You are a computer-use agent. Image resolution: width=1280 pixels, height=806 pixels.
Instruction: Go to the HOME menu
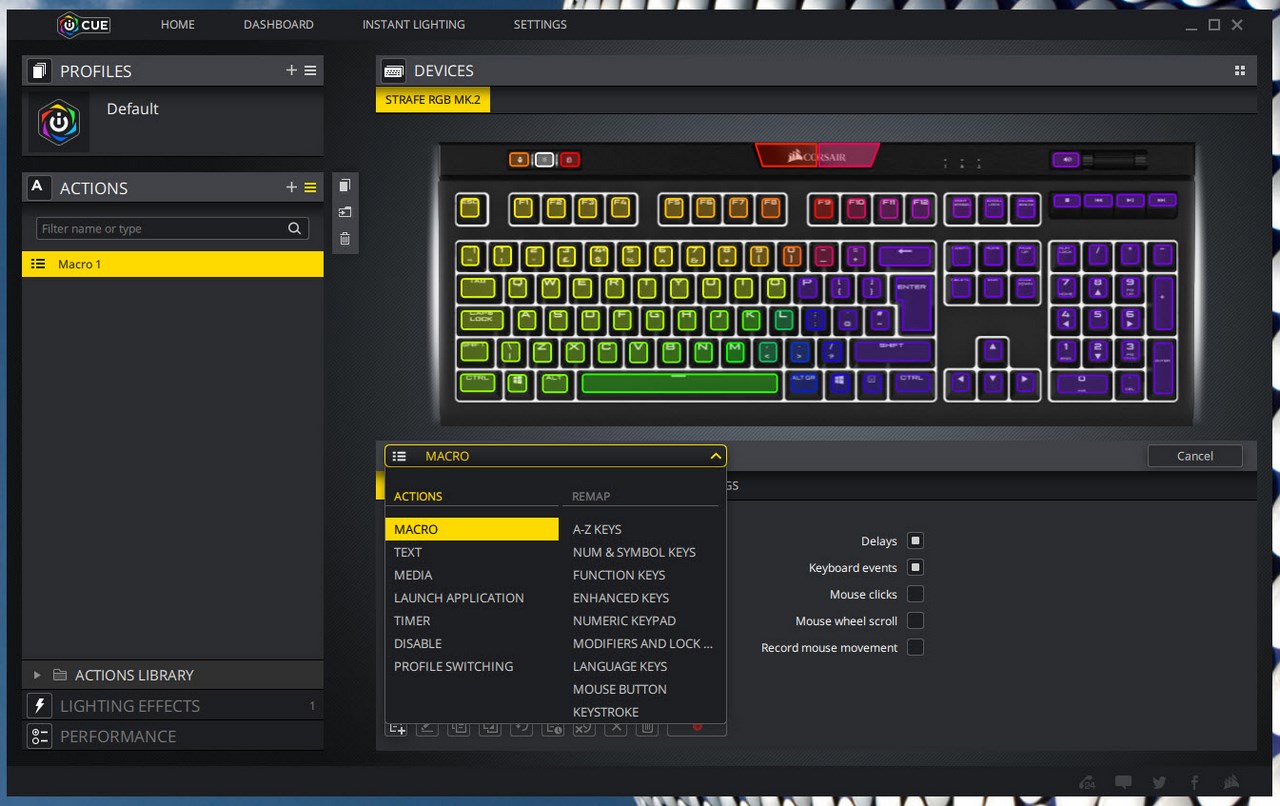178,25
